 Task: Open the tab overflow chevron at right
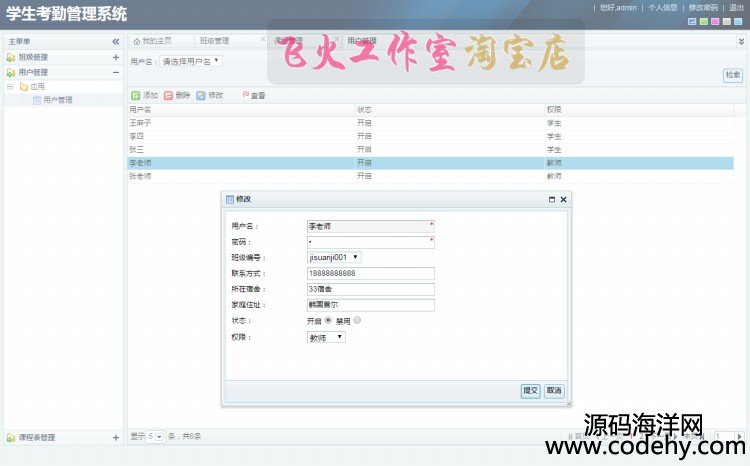click(741, 42)
